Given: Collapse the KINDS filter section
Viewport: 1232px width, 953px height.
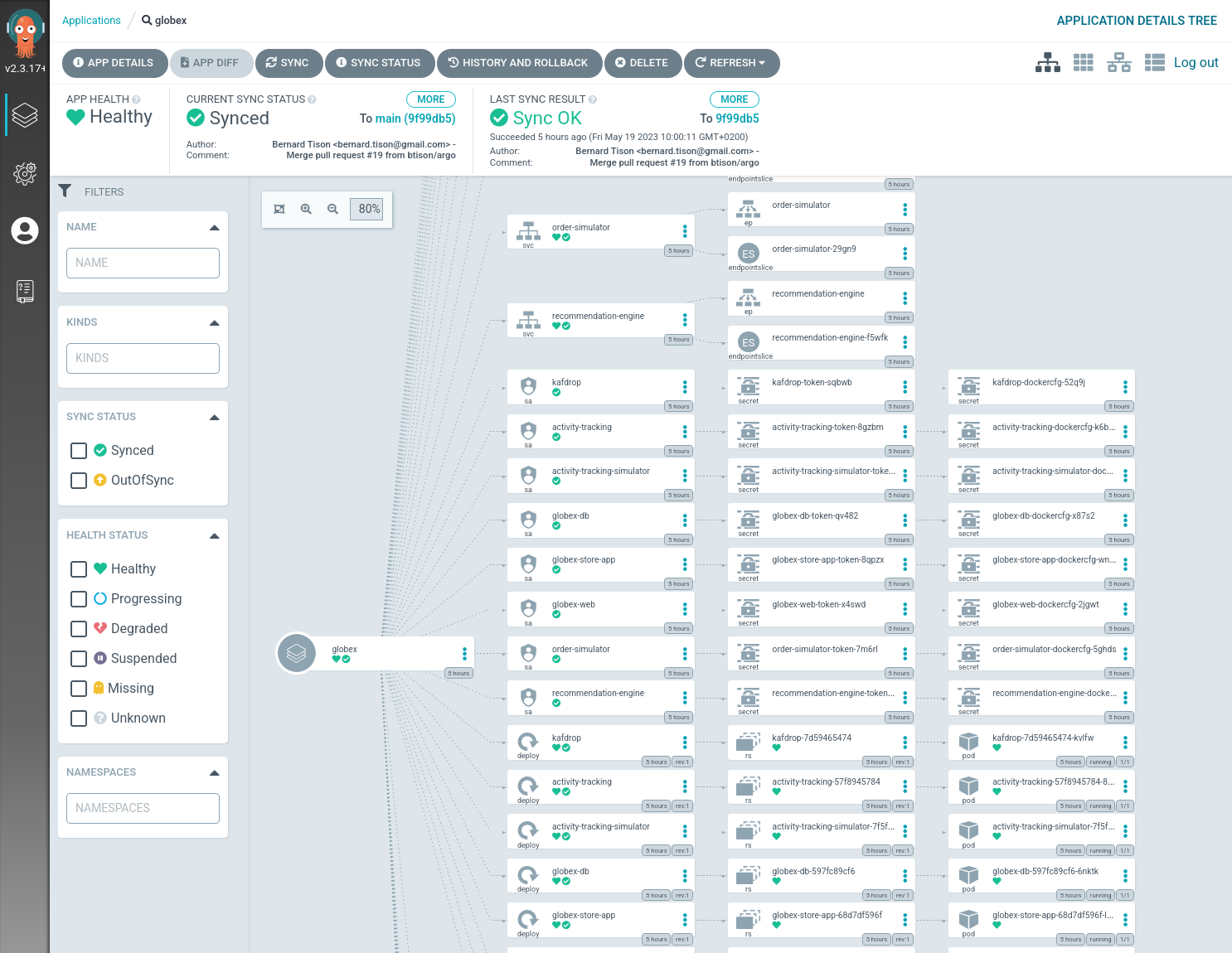Looking at the screenshot, I should 215,323.
